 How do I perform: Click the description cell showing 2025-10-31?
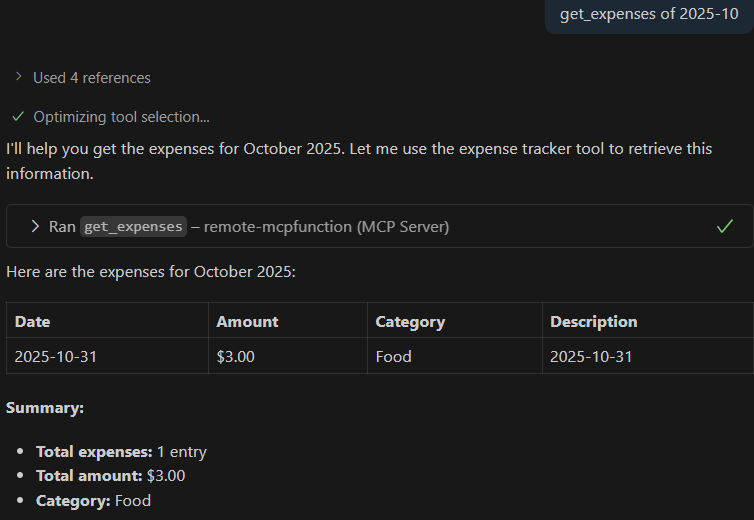tap(591, 356)
